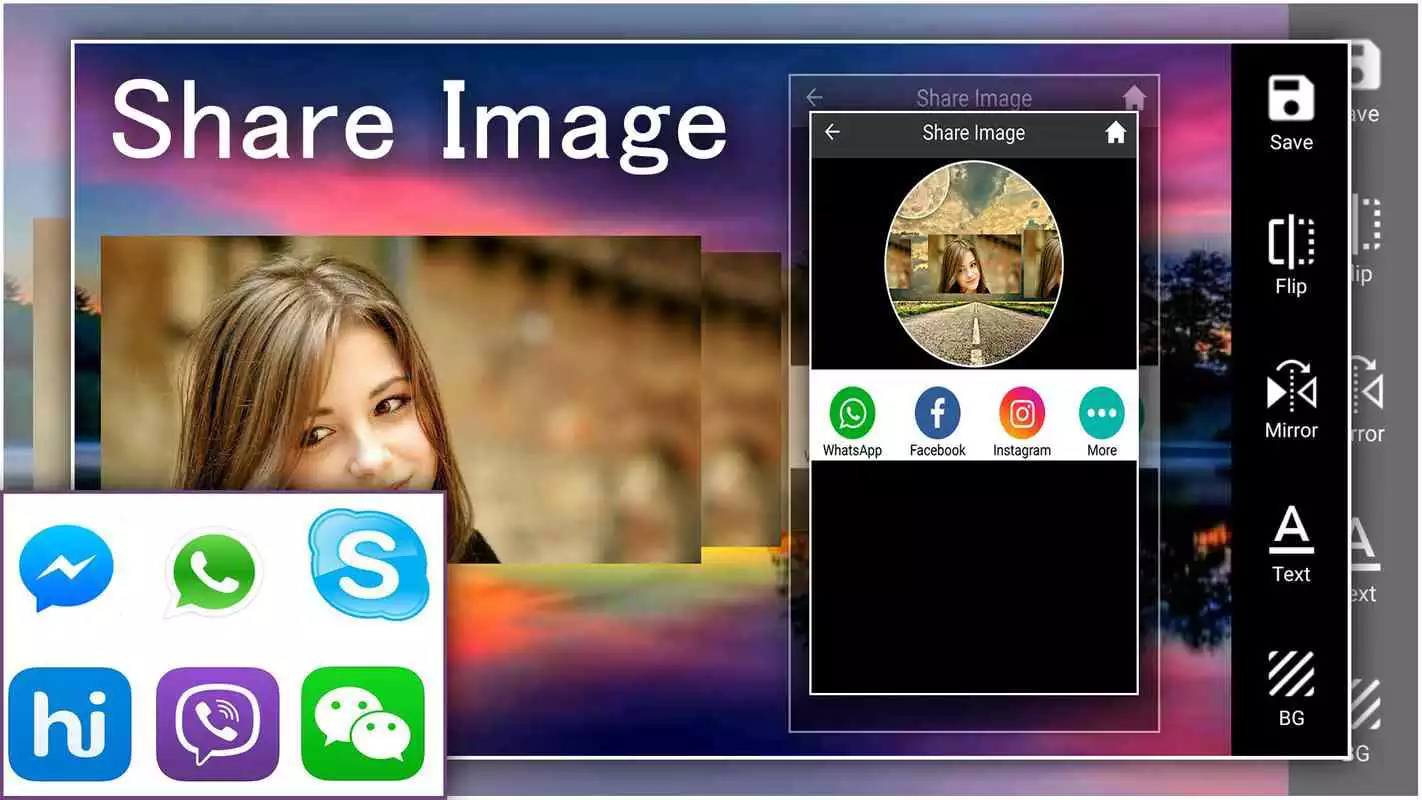
Task: Click the 'Text' label under the A icon
Action: tap(1291, 574)
